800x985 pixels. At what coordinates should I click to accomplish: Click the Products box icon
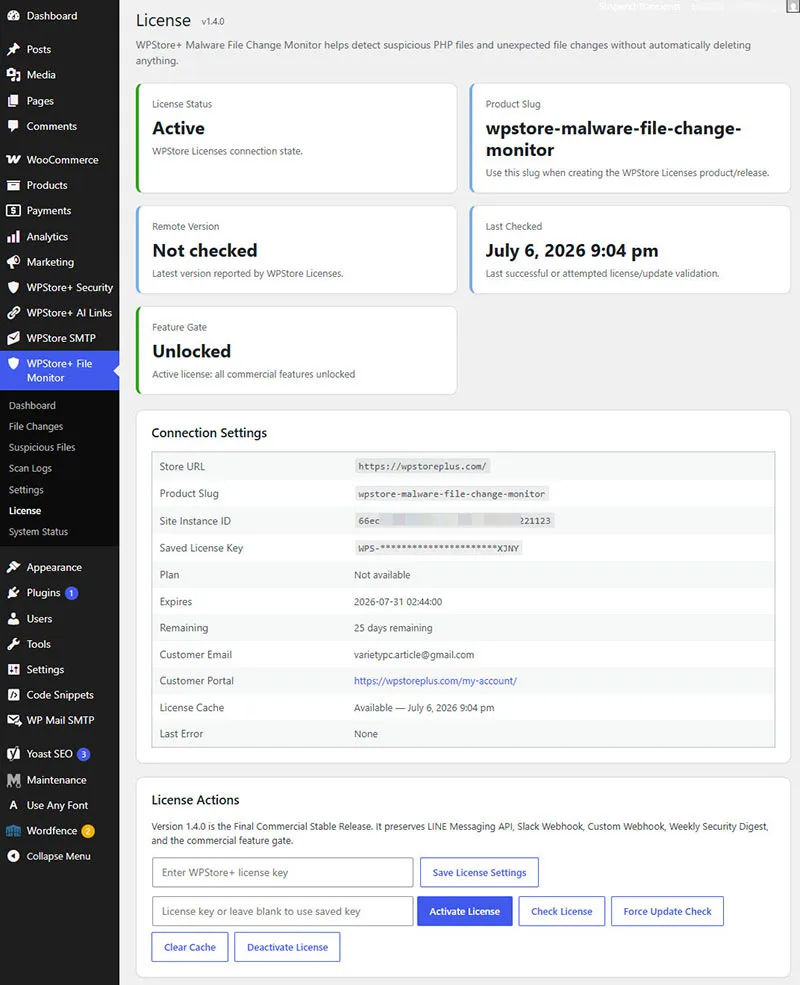pyautogui.click(x=13, y=185)
